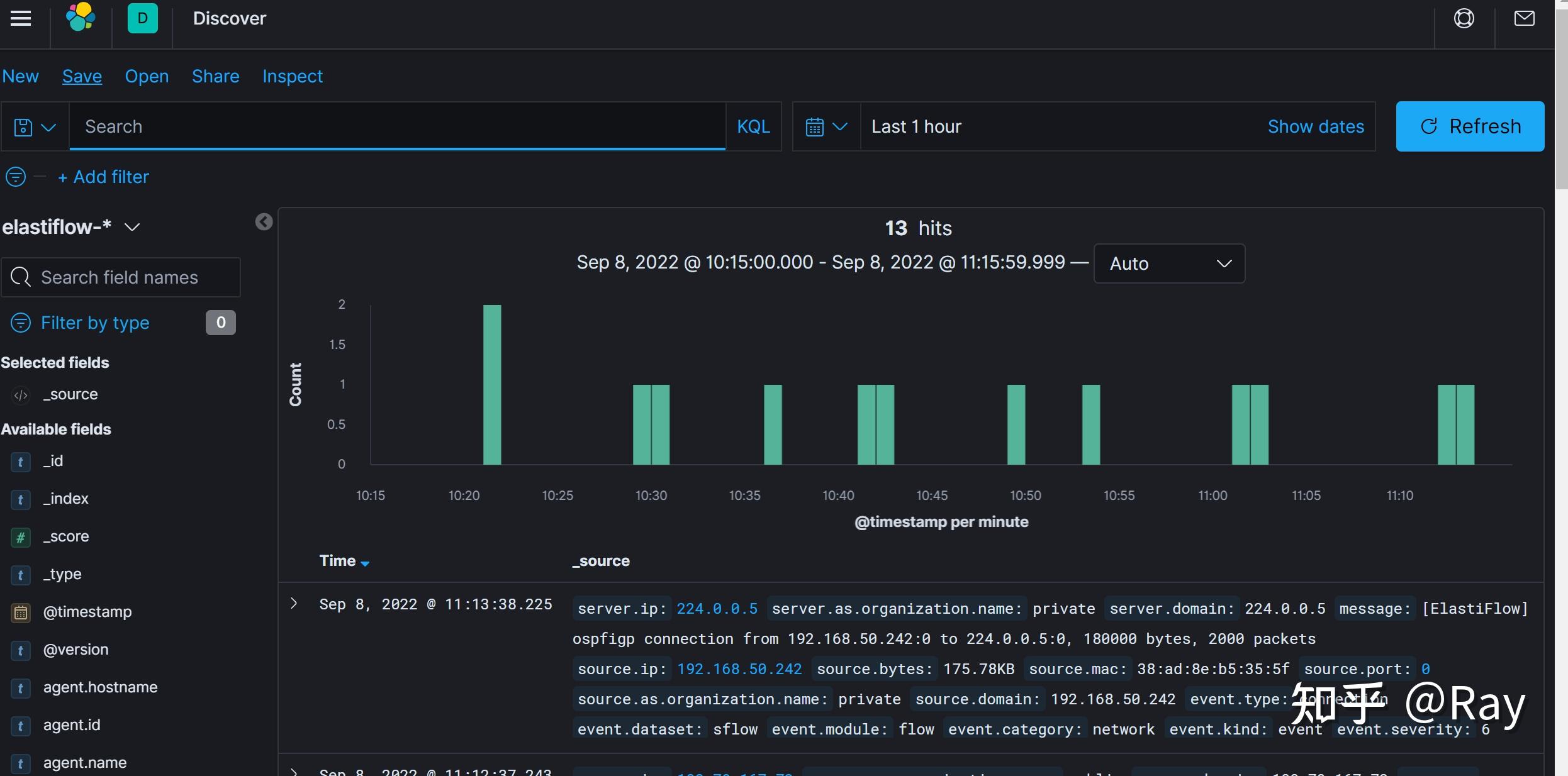This screenshot has height=776, width=1568.
Task: Select the _source selected field
Action: pyautogui.click(x=70, y=394)
